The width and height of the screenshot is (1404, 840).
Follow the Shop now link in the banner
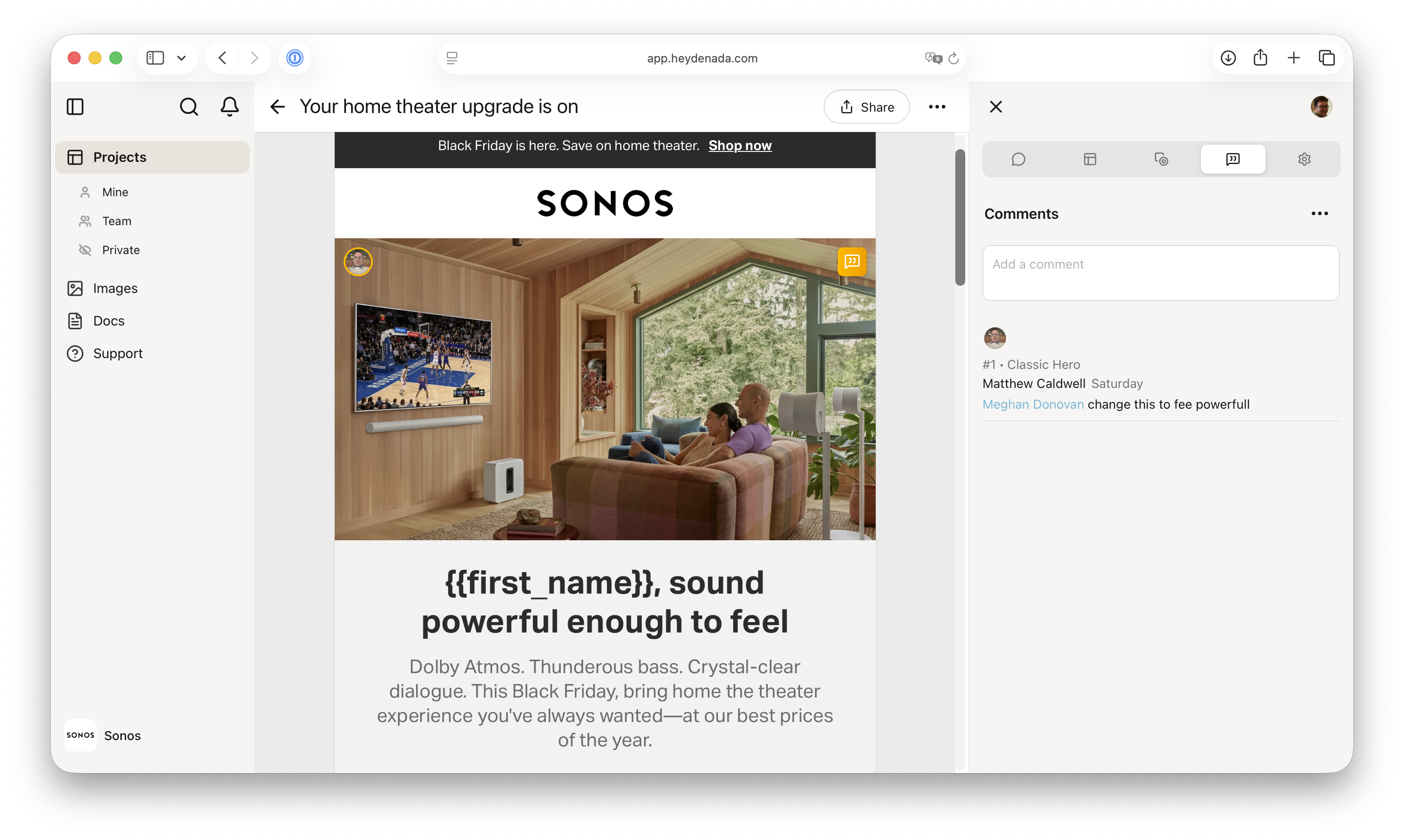740,146
